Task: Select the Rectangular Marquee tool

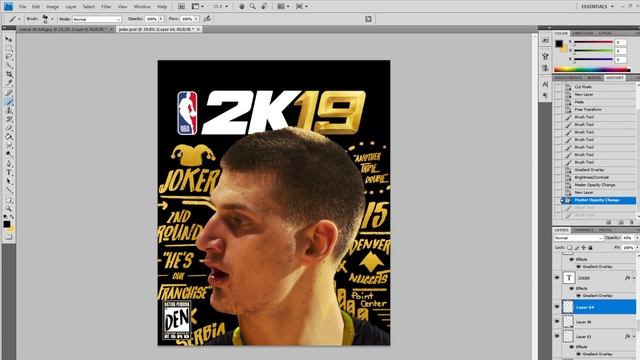Action: click(9, 48)
